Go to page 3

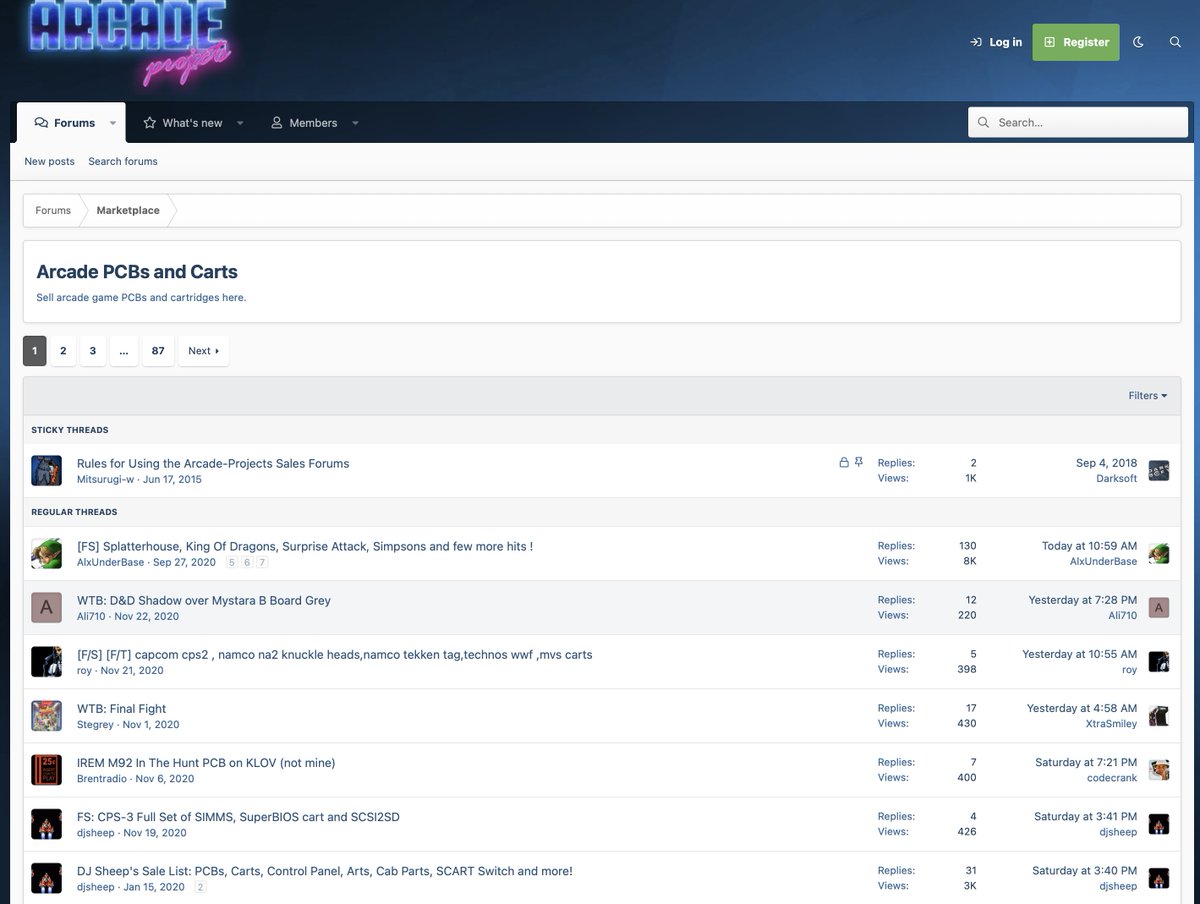click(93, 351)
